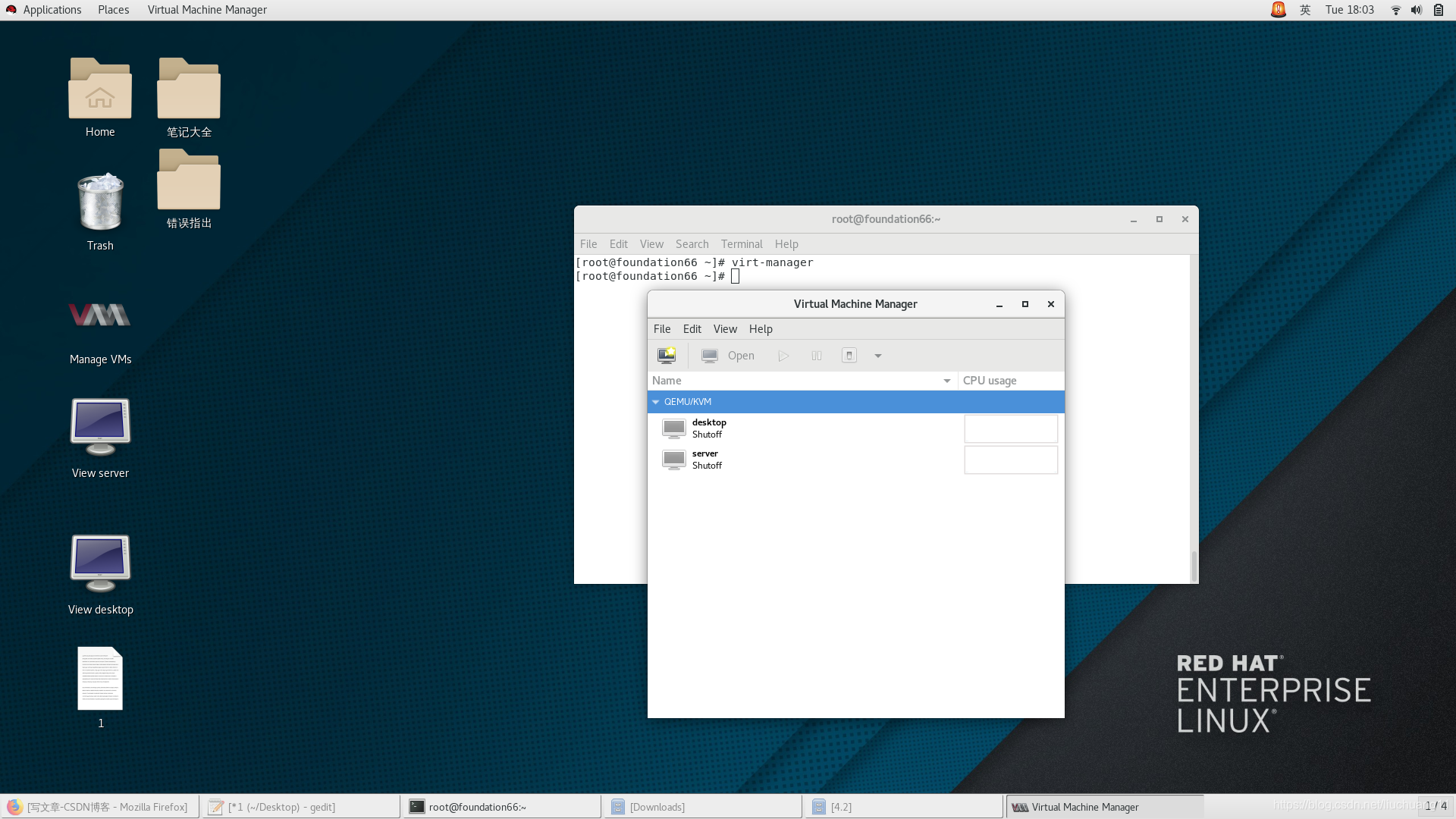The image size is (1456, 819).
Task: Click desktop VM CPU usage graph
Action: pyautogui.click(x=1011, y=428)
